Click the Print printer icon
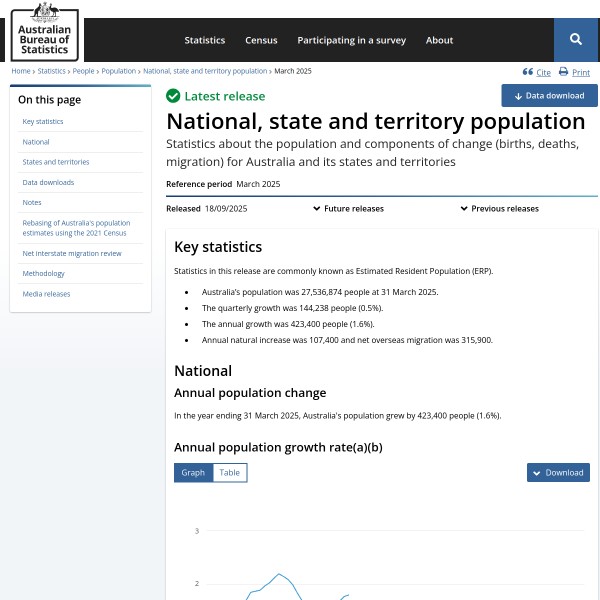Image resolution: width=600 pixels, height=600 pixels. tap(563, 72)
